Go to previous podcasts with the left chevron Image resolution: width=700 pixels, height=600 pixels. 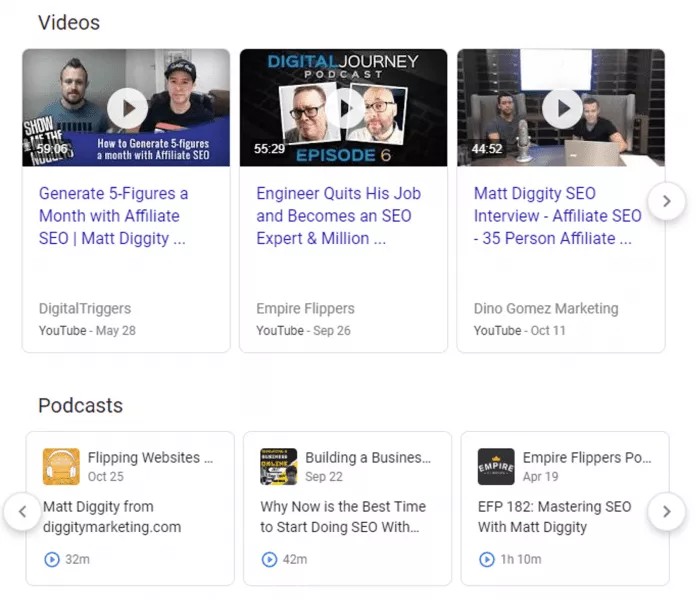pyautogui.click(x=23, y=512)
